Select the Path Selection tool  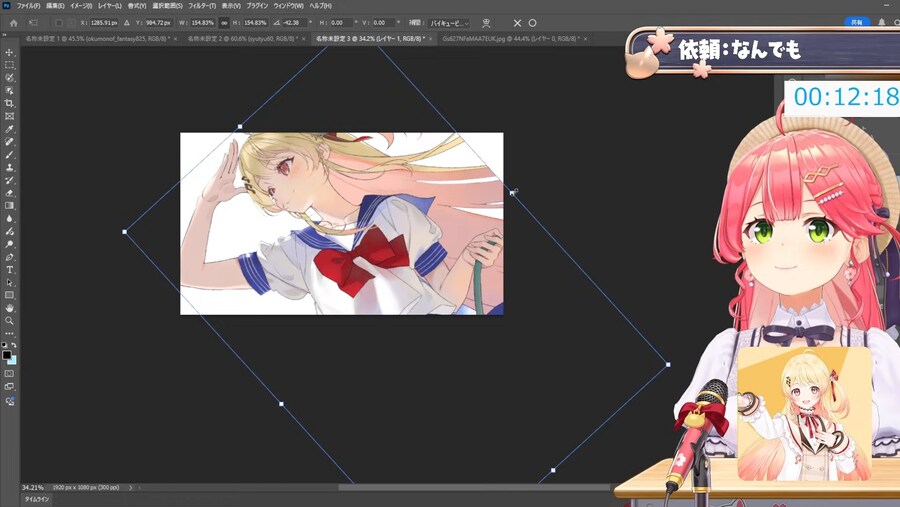pos(9,282)
